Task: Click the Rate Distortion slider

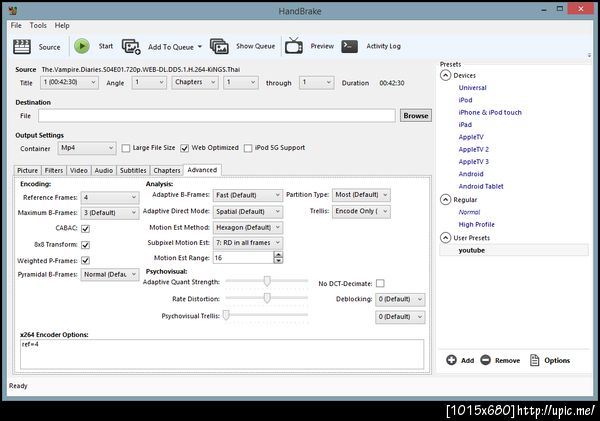Action: 267,298
